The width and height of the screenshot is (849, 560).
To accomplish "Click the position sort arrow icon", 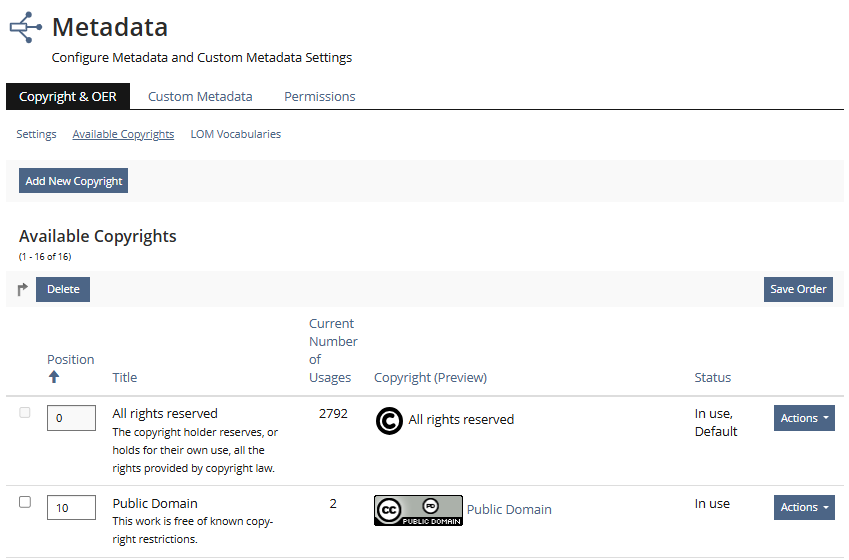I will [54, 377].
